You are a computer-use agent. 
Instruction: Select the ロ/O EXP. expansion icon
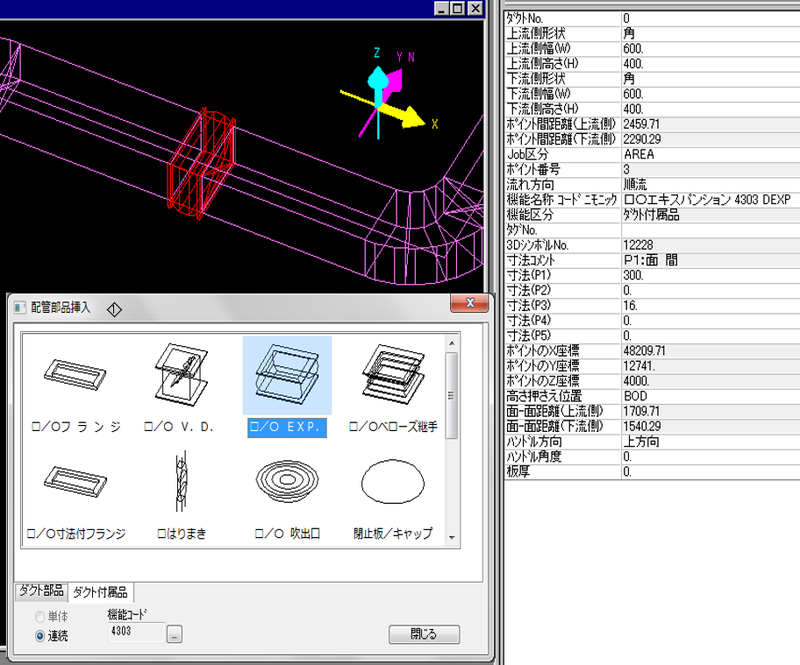tap(287, 377)
